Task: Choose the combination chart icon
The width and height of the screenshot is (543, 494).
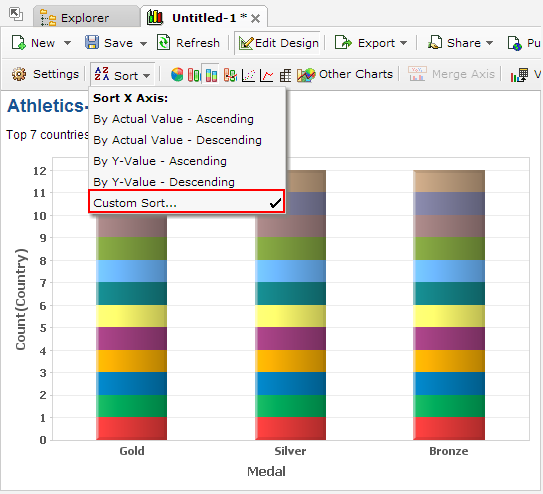Action: pyautogui.click(x=230, y=75)
